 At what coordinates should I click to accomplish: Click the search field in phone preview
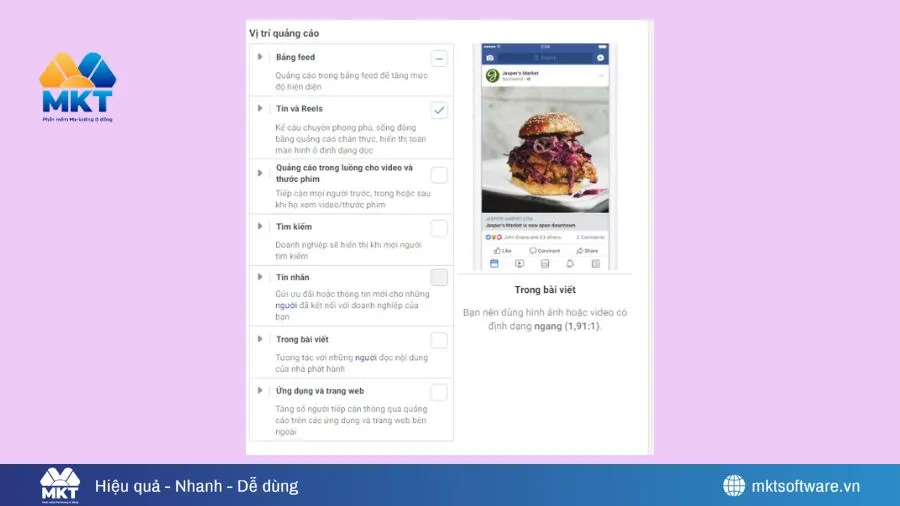pyautogui.click(x=545, y=58)
